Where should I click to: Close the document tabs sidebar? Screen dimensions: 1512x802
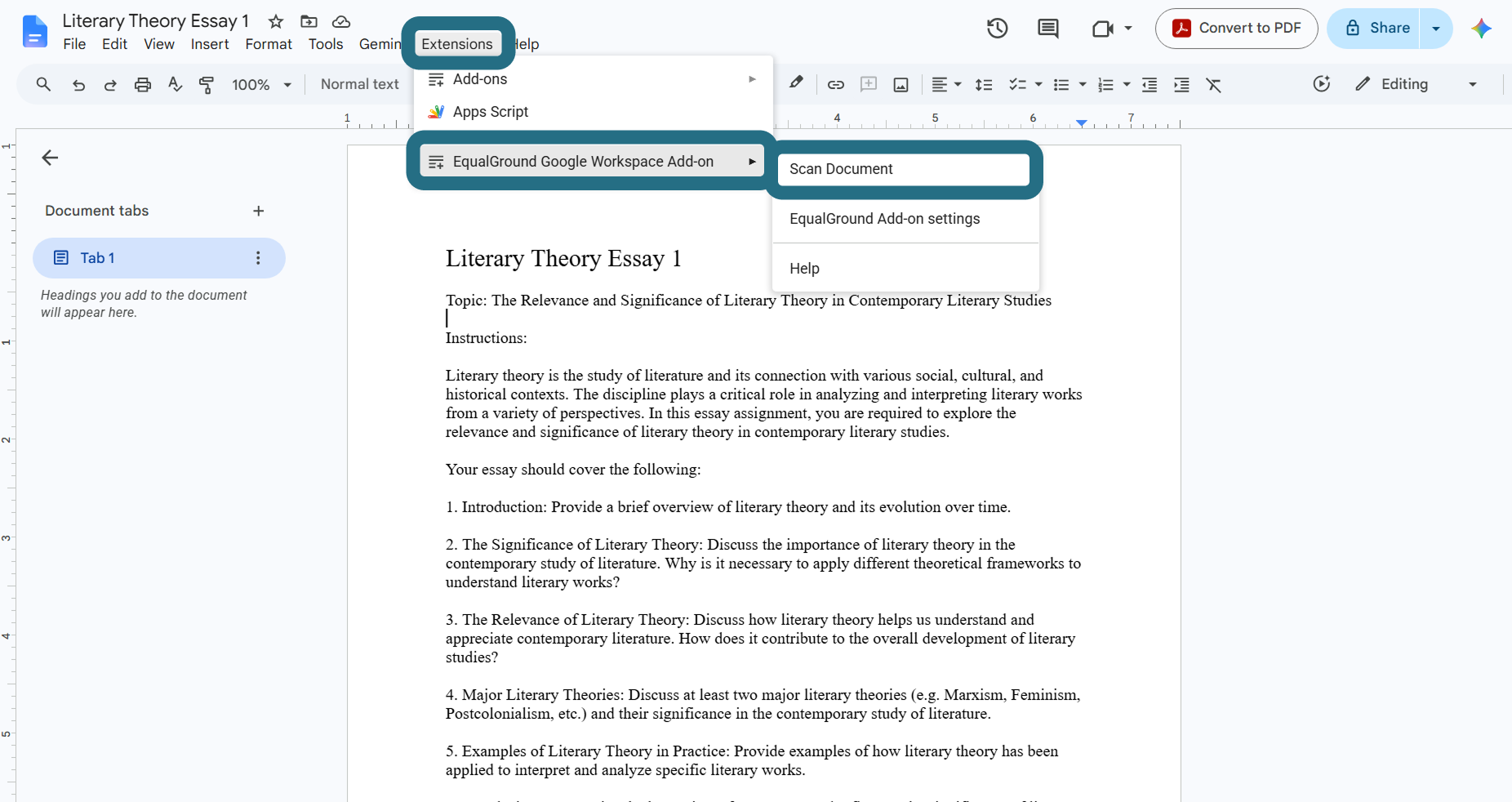pos(50,158)
